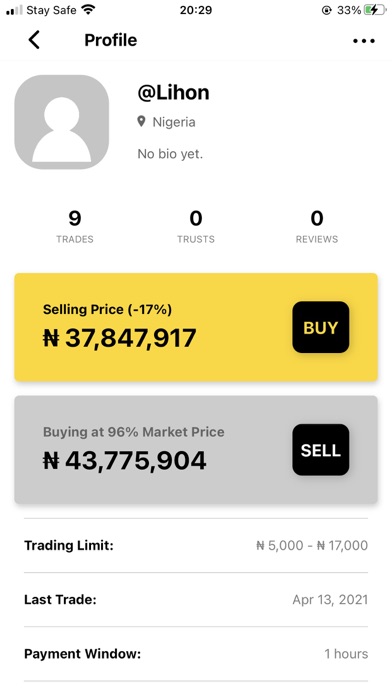Viewport: 392px width, 696px height.
Task: Click the black SELL button
Action: 321,450
